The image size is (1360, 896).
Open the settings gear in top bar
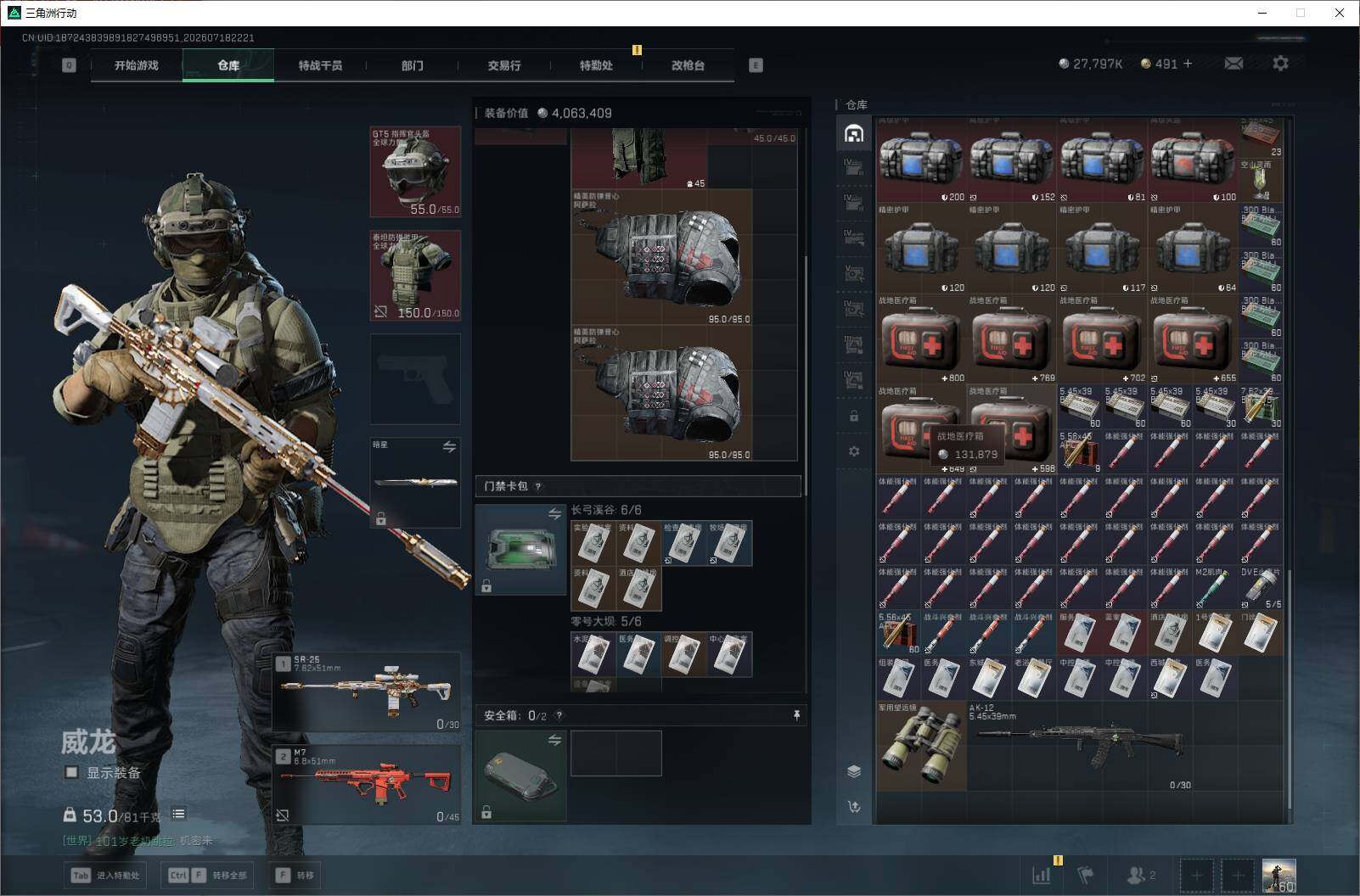[x=1280, y=64]
